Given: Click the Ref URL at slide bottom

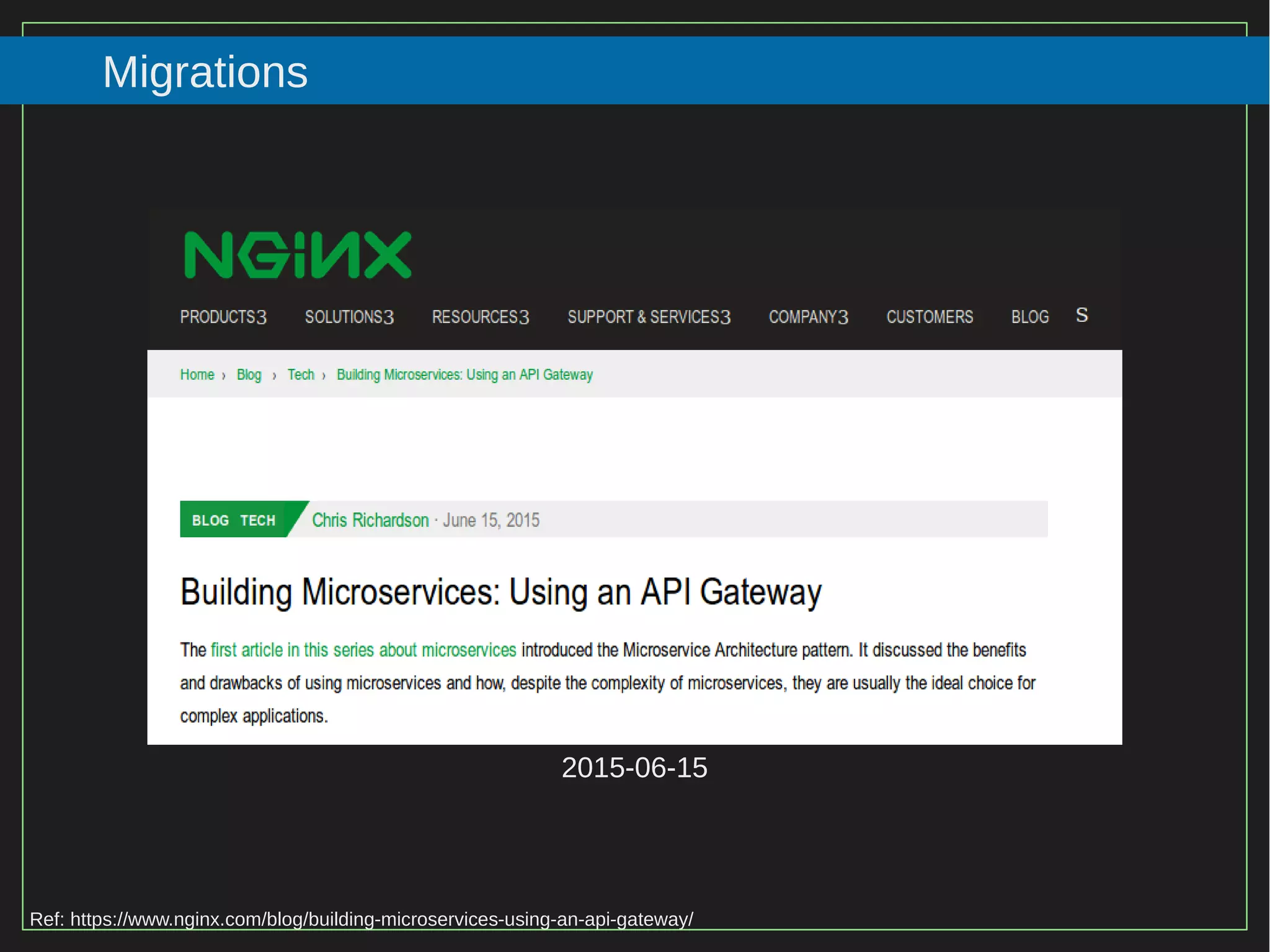Looking at the screenshot, I should [382, 919].
